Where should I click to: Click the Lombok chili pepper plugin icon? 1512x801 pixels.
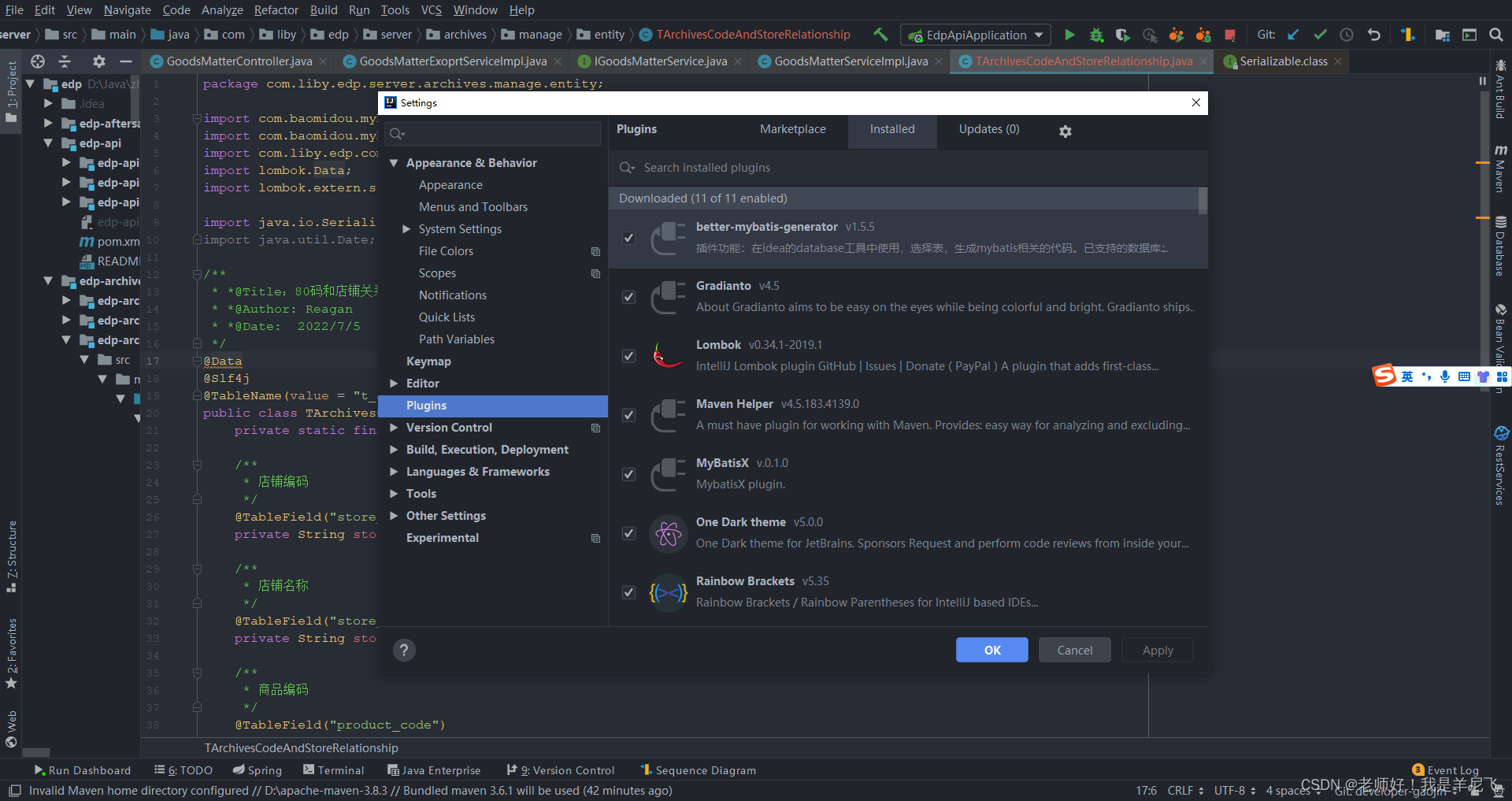coord(668,355)
